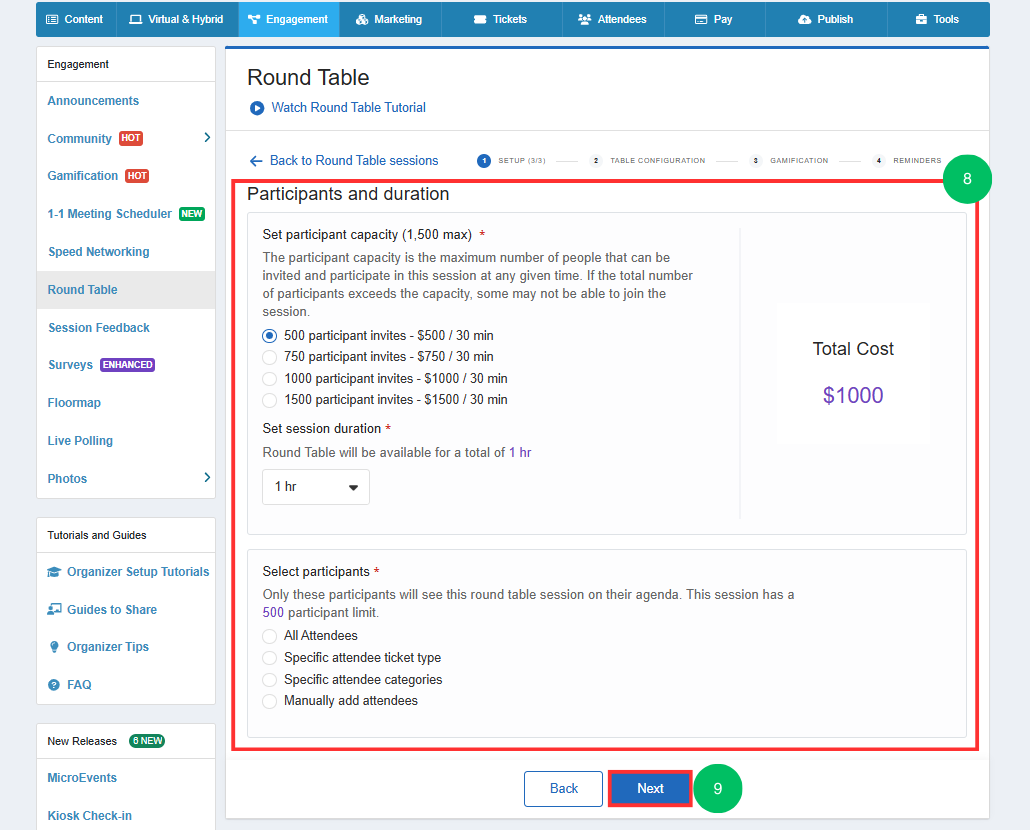
Task: Click the tutorial play icon
Action: point(257,108)
